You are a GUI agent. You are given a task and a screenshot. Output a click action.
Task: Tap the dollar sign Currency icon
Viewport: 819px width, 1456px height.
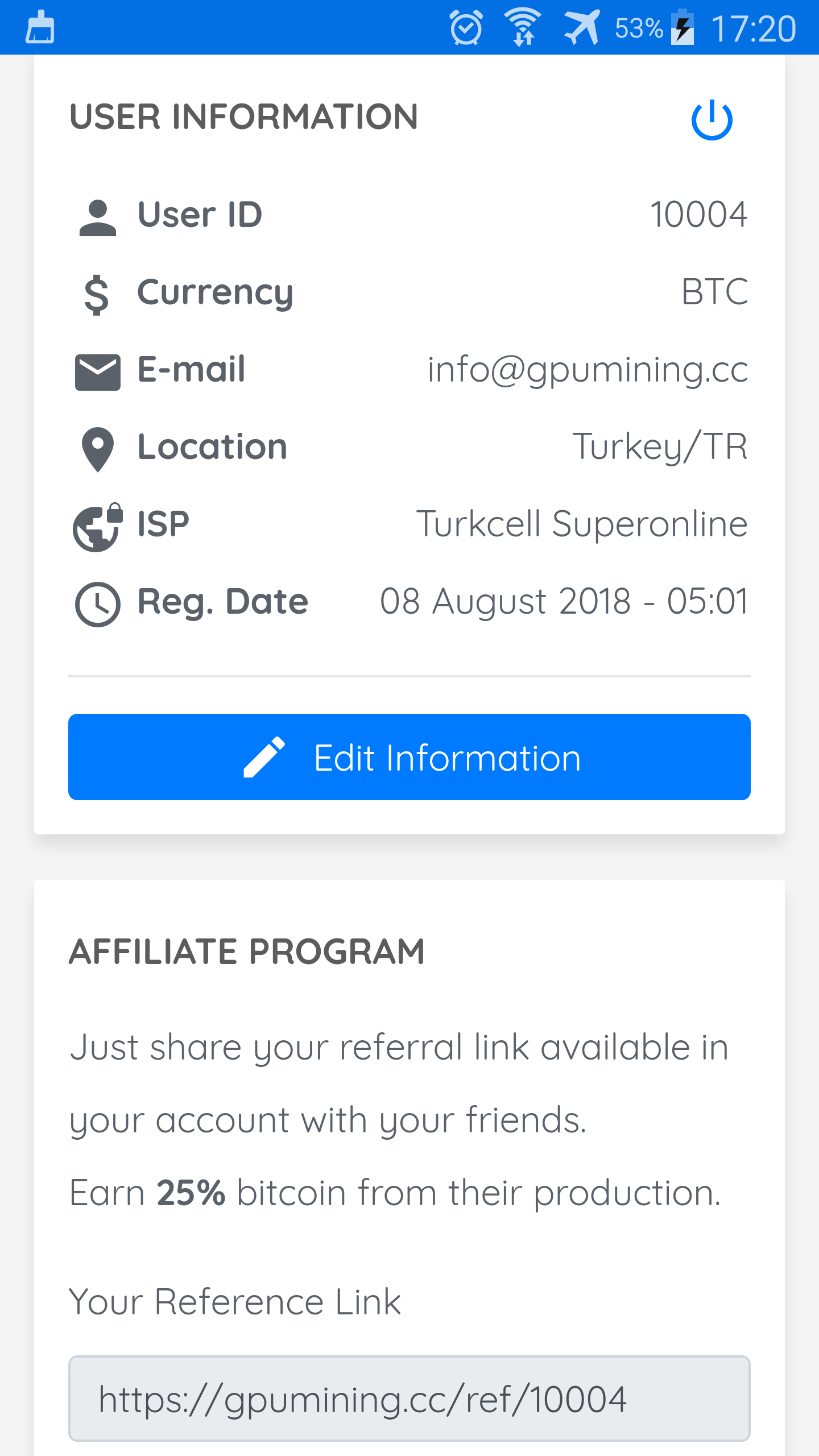point(97,294)
